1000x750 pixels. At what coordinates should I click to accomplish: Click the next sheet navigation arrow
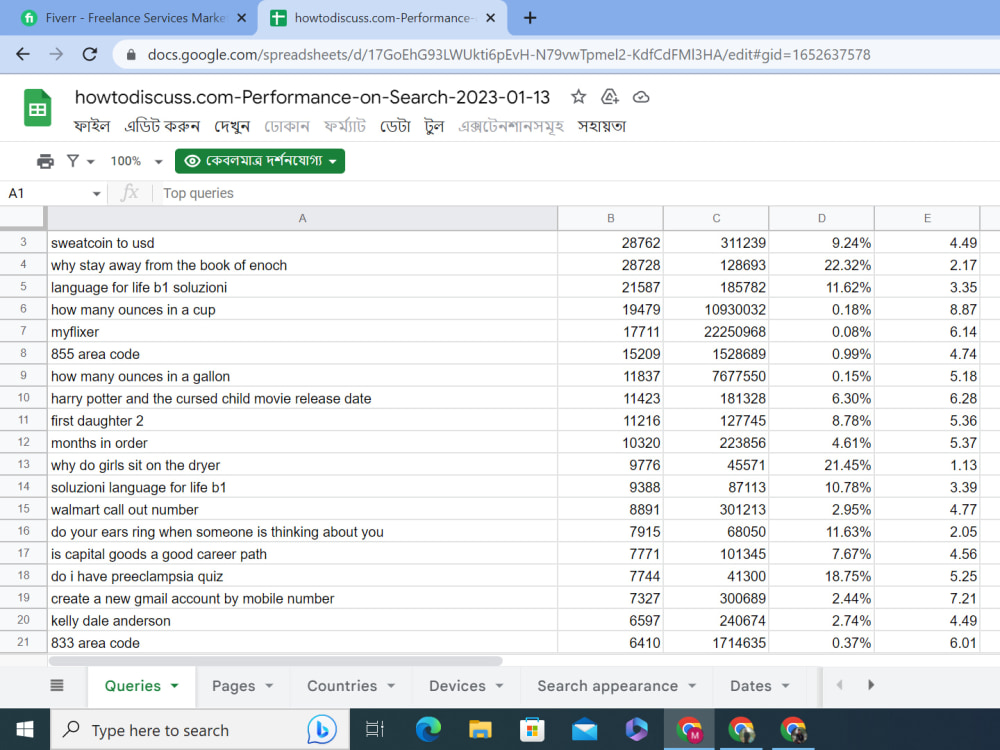point(871,686)
